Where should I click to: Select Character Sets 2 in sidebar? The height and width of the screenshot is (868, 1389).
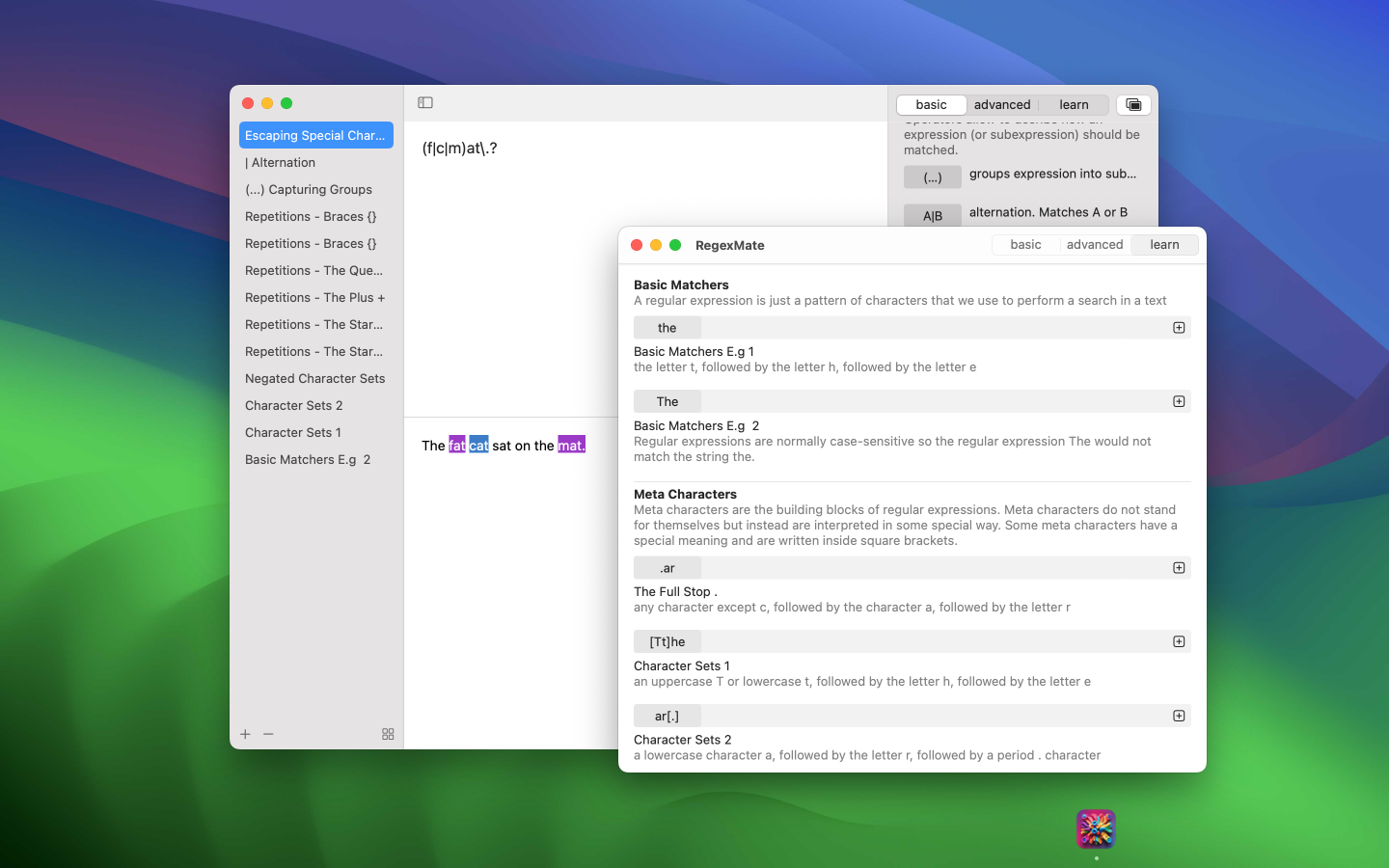click(x=316, y=405)
